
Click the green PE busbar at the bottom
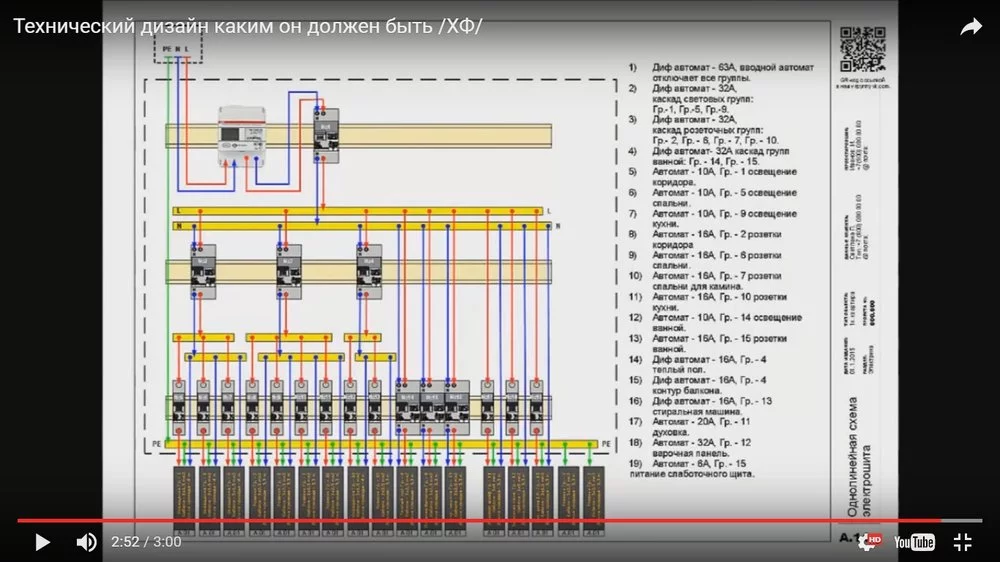[380, 443]
